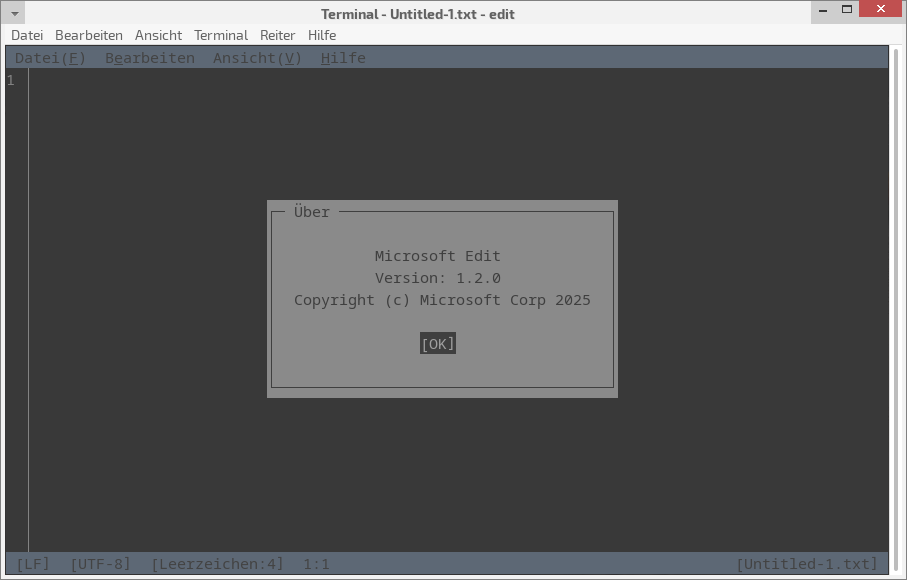The height and width of the screenshot is (580, 907).
Task: Click the [LF] line ending indicator
Action: (33, 564)
